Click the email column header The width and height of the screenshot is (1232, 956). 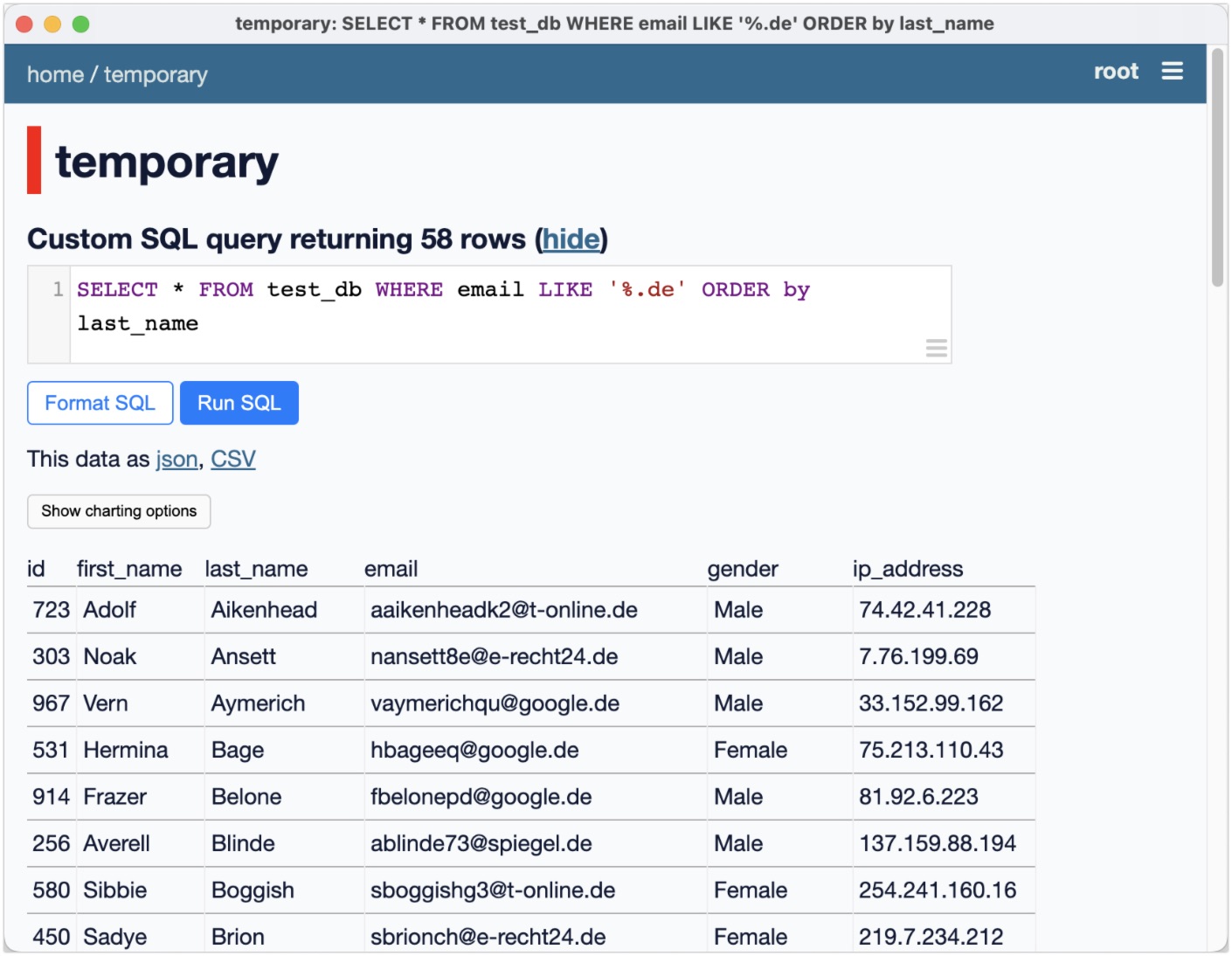[391, 569]
